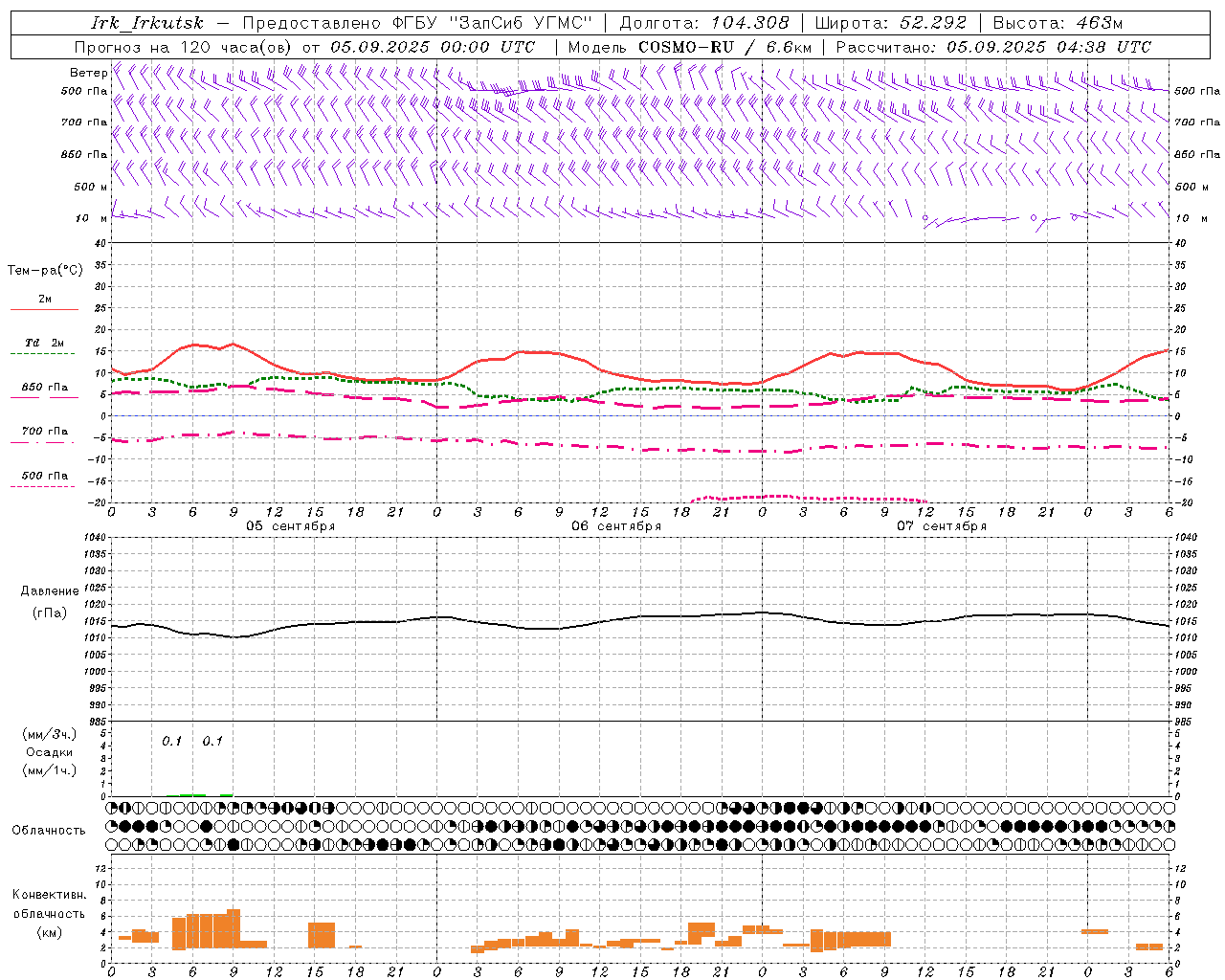Select the Долгота: 104.308 value
Image resolution: width=1225 pixels, height=980 pixels.
704,23
